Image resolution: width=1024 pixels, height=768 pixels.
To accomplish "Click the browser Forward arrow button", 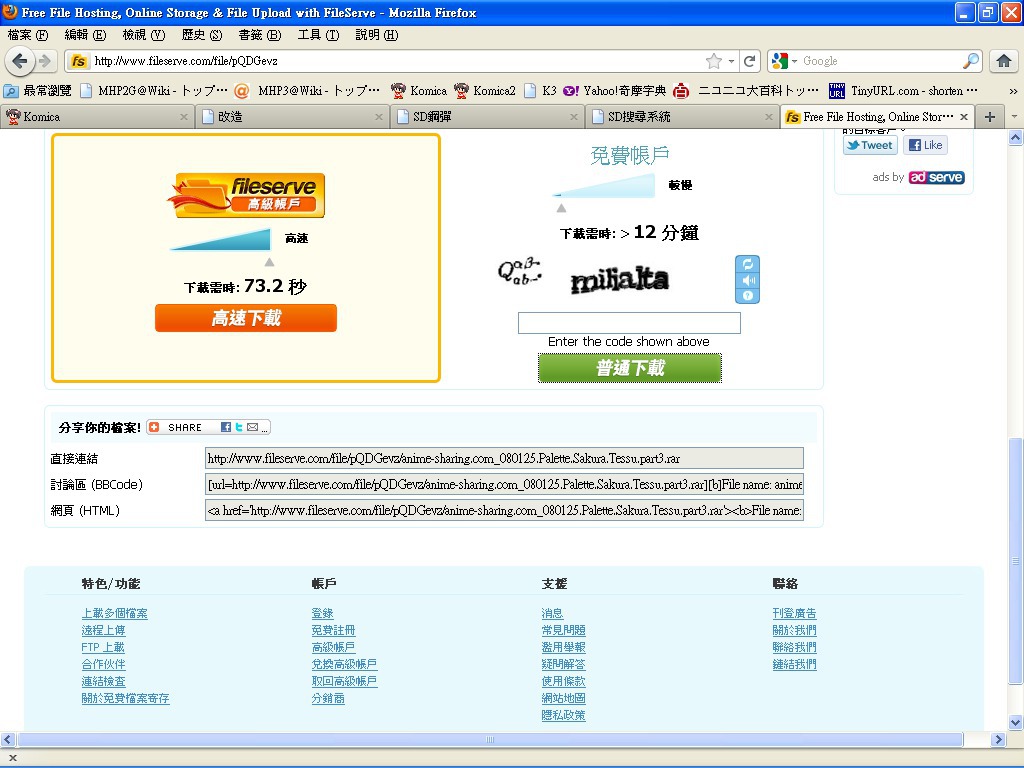I will coord(45,61).
